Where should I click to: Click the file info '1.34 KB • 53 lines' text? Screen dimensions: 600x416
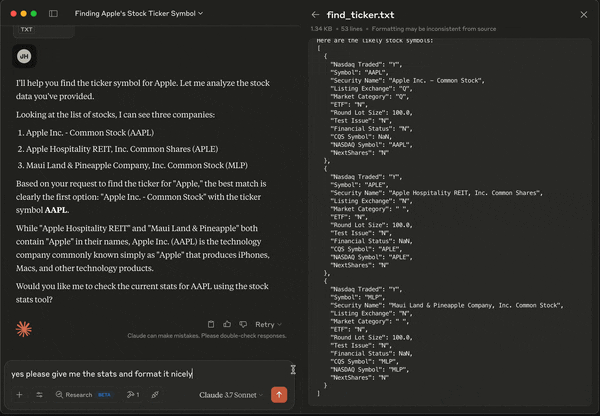[336, 29]
